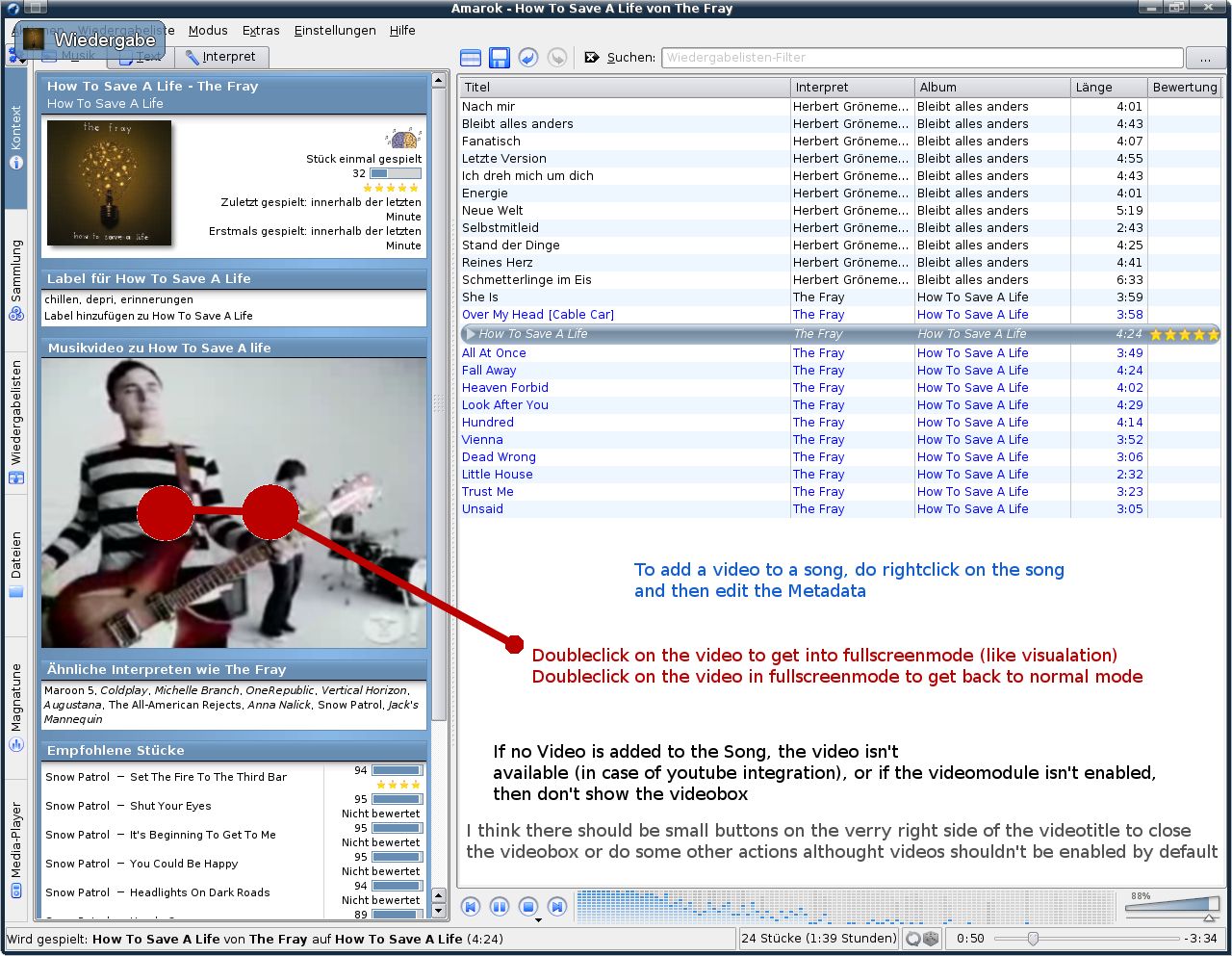Click the context panel scrollbar down arrow
The height and width of the screenshot is (956, 1232).
click(439, 911)
